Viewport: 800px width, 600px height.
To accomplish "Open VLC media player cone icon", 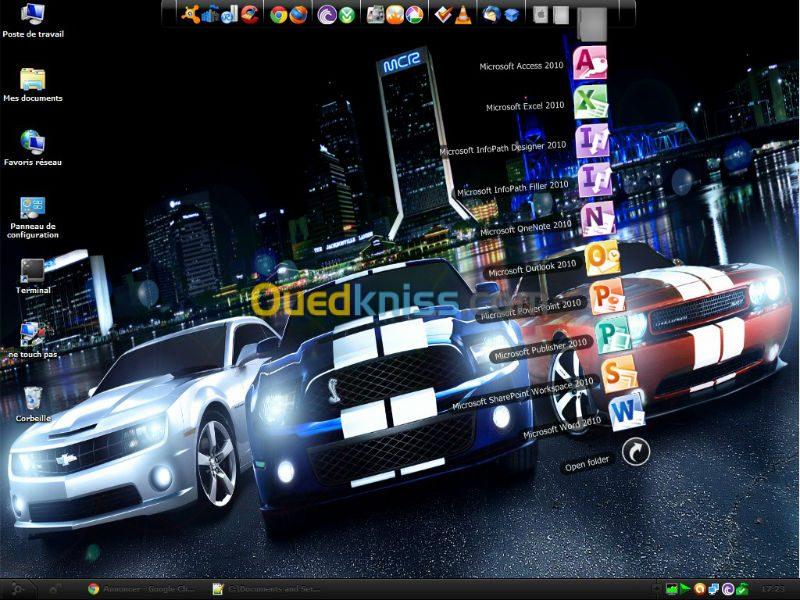I will tap(463, 15).
